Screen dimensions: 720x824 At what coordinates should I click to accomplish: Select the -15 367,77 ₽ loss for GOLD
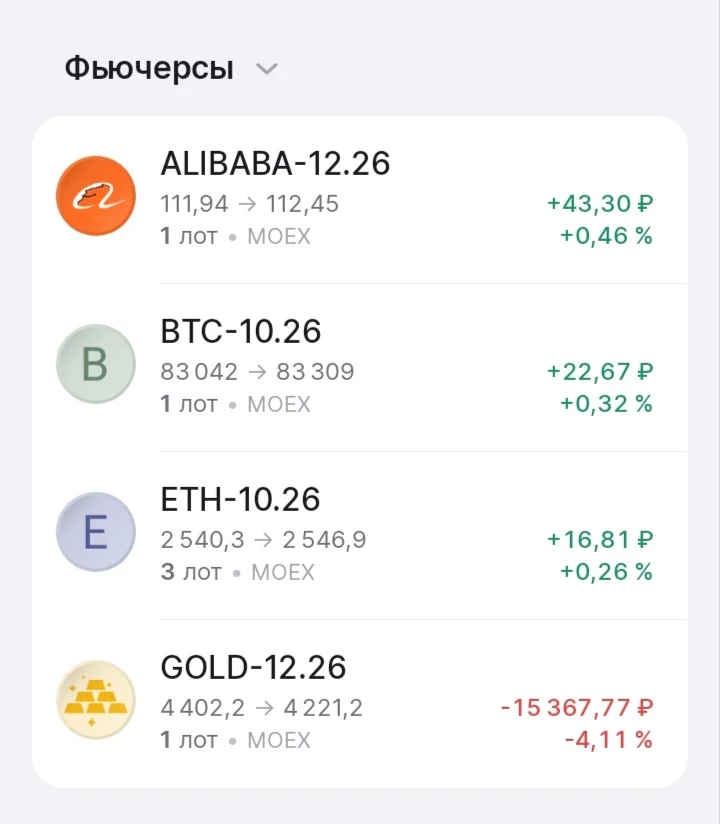[577, 707]
